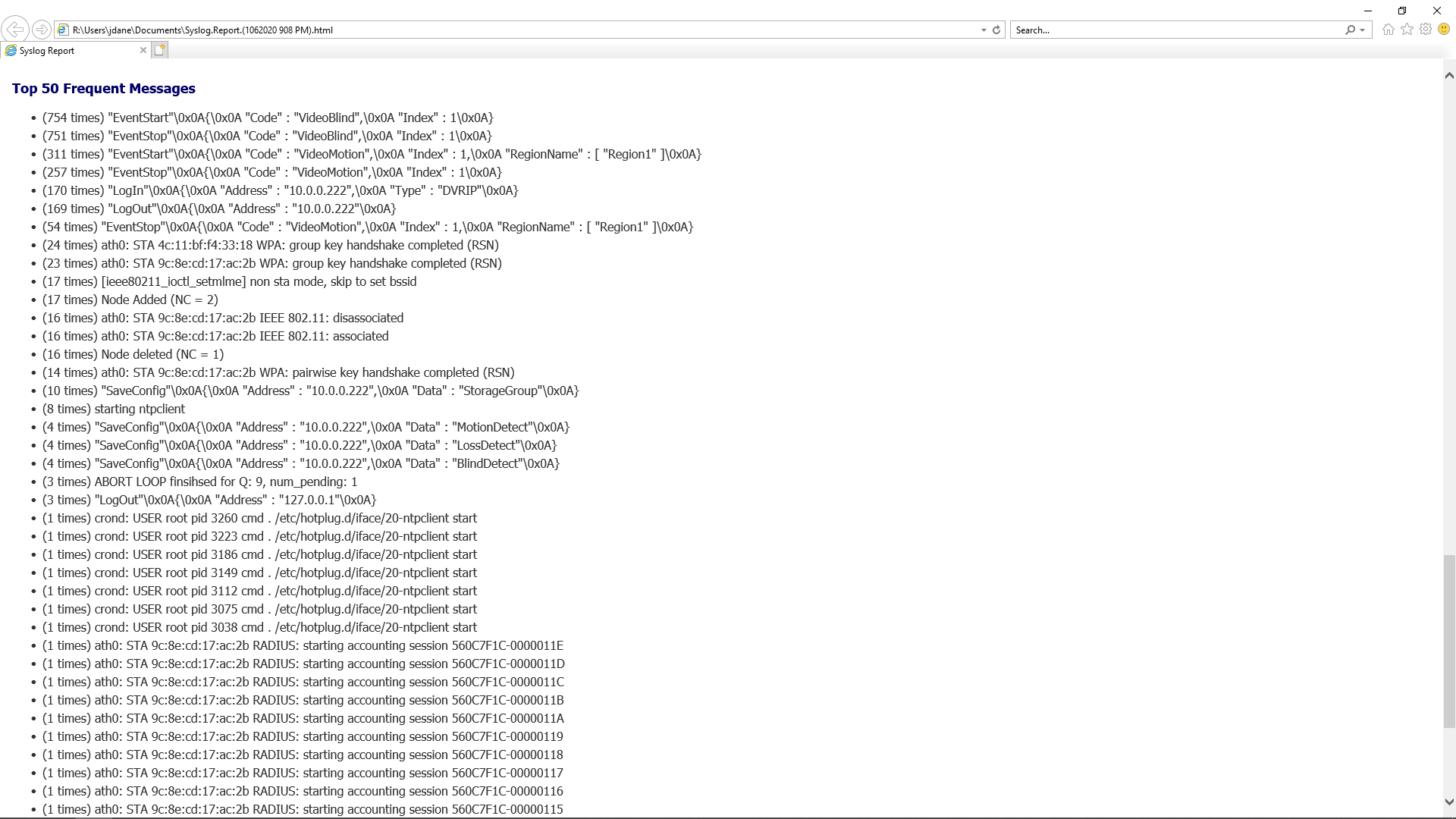Click the scrollbar up arrow
The height and width of the screenshot is (819, 1456).
pos(1449,75)
